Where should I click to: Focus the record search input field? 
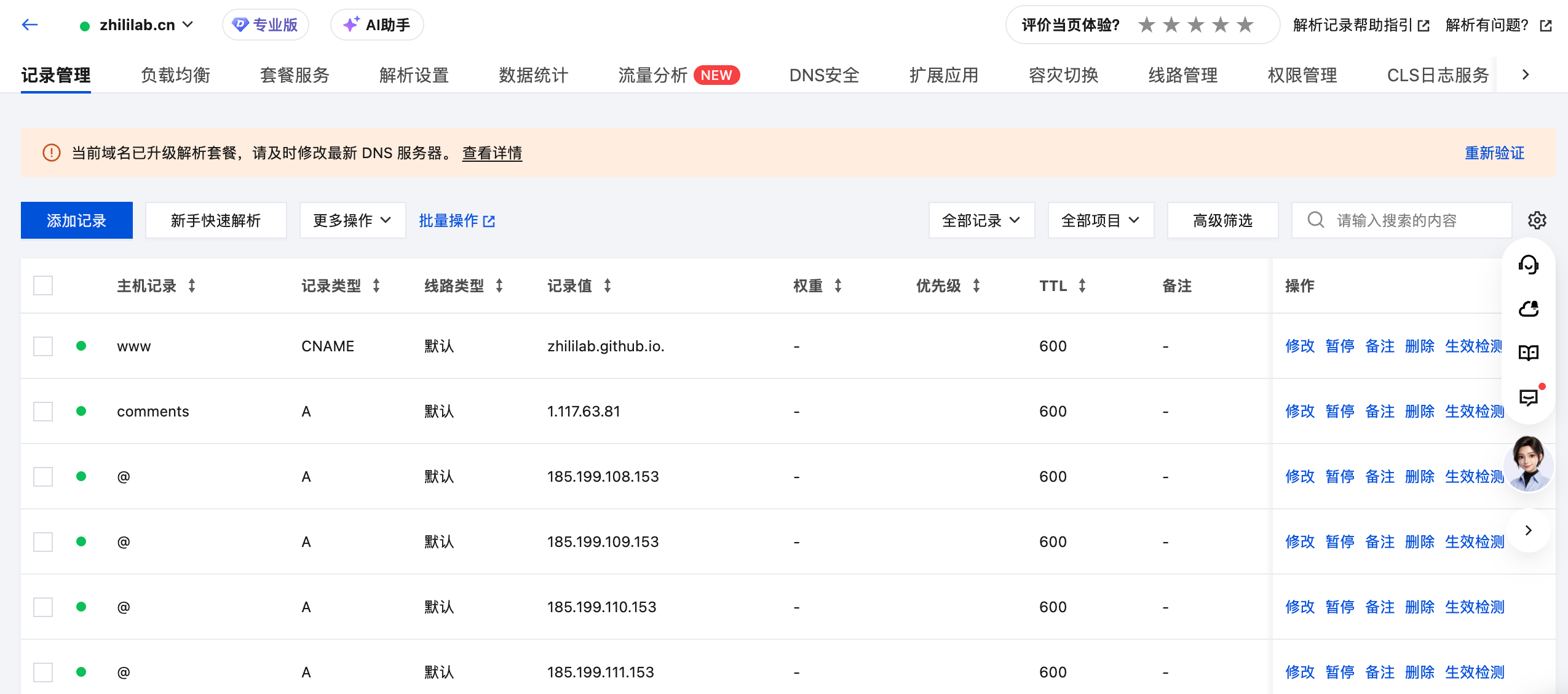point(1401,220)
